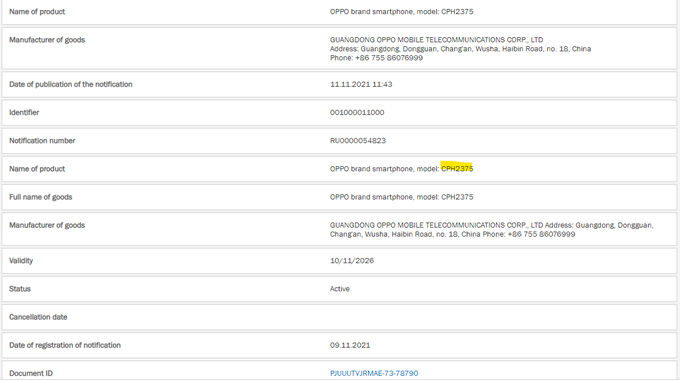Screen dimensions: 680x382
Task: Select the product text in the Full name of goods row
Action: click(402, 197)
